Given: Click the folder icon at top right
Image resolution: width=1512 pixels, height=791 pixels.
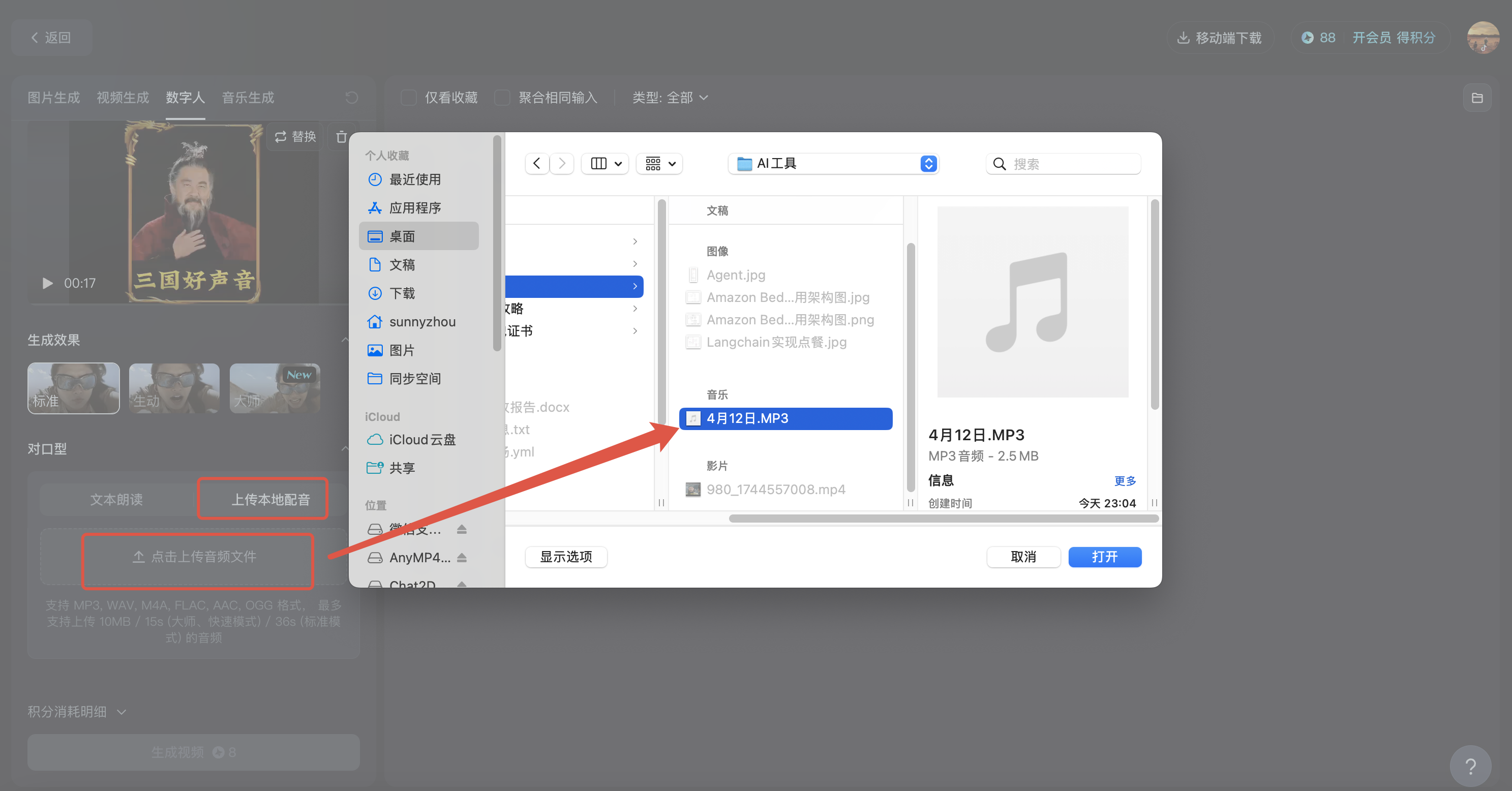Looking at the screenshot, I should 1477,98.
